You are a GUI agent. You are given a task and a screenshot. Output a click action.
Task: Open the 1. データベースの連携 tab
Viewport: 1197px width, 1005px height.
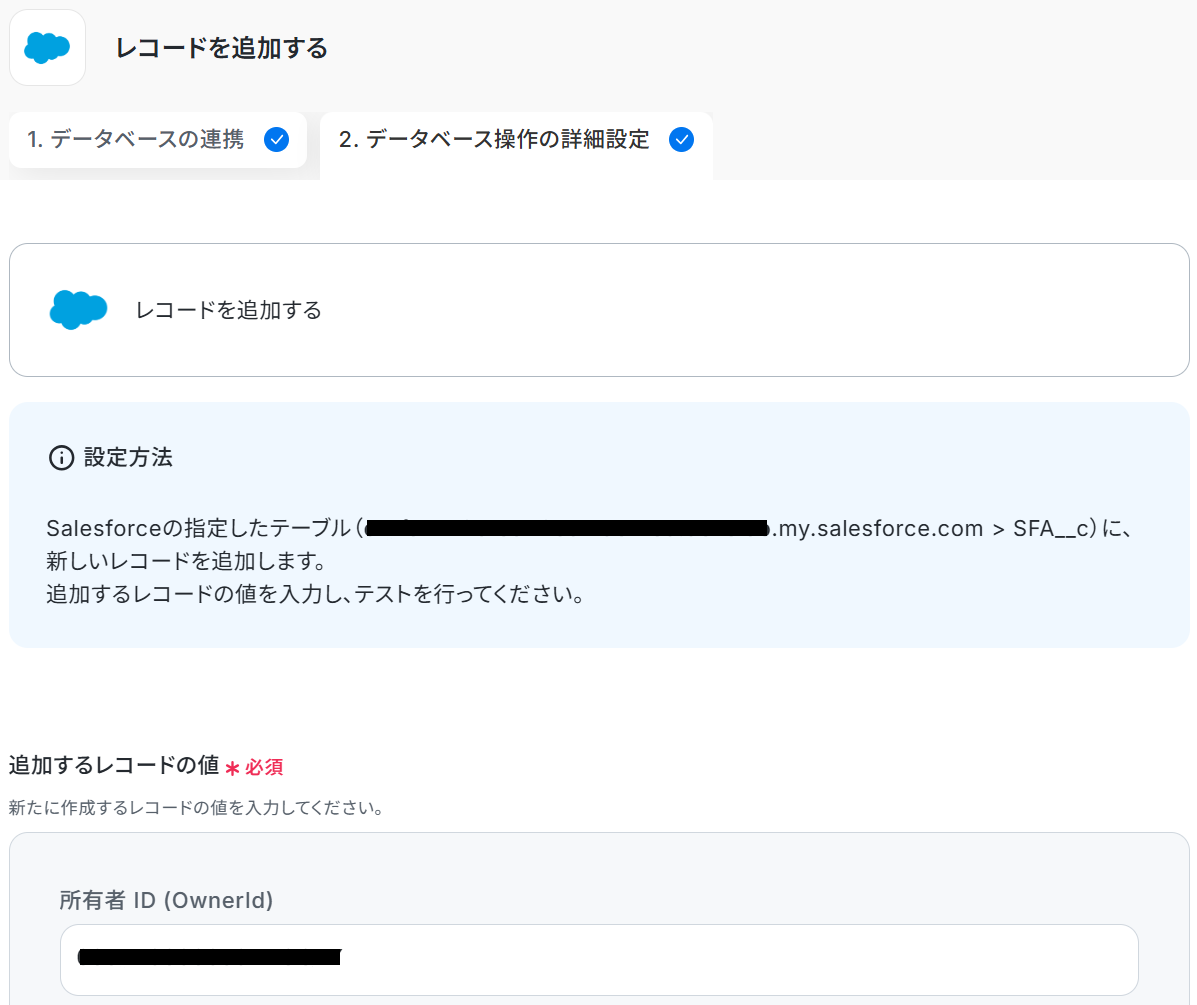point(158,140)
